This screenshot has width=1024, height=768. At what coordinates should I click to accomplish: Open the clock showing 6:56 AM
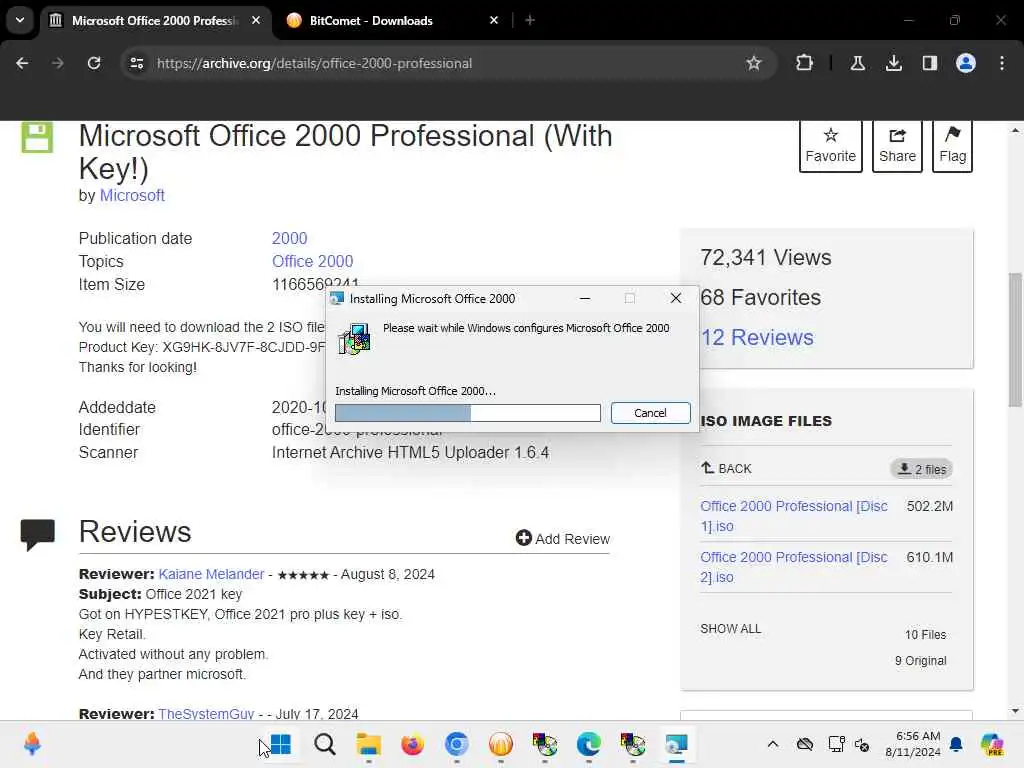pyautogui.click(x=913, y=744)
